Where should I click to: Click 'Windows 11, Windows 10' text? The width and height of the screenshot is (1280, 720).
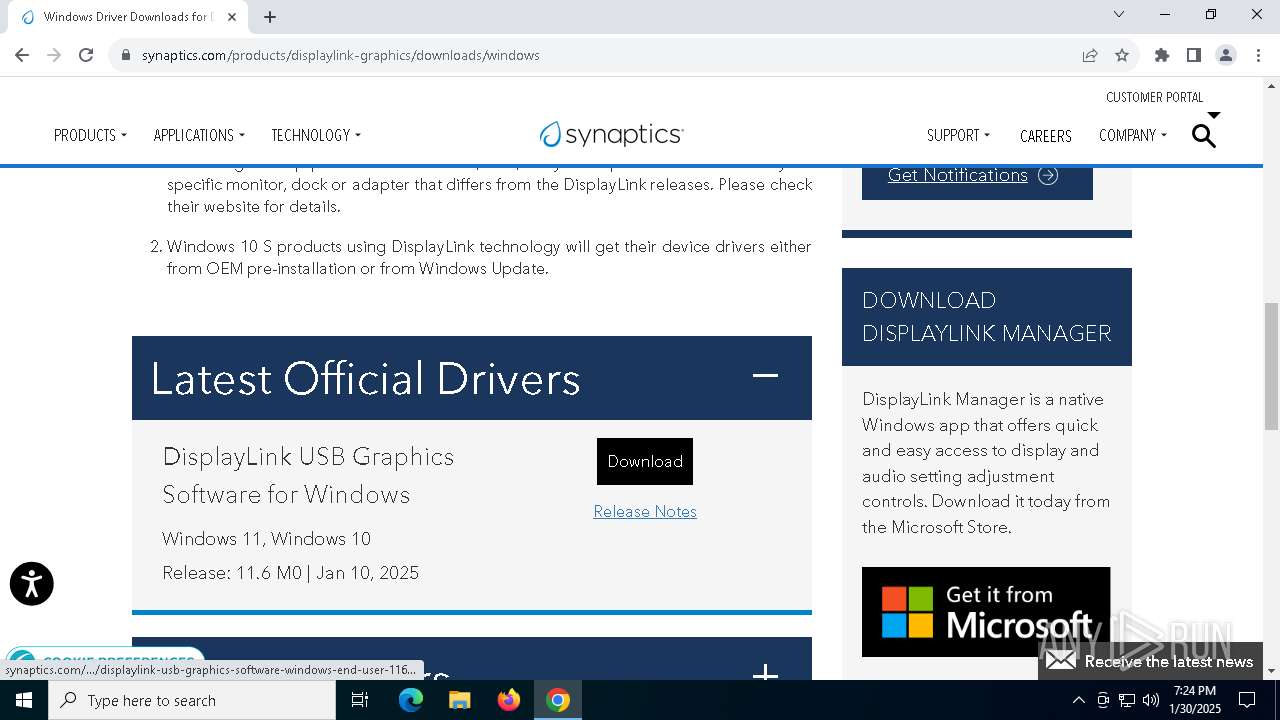267,539
